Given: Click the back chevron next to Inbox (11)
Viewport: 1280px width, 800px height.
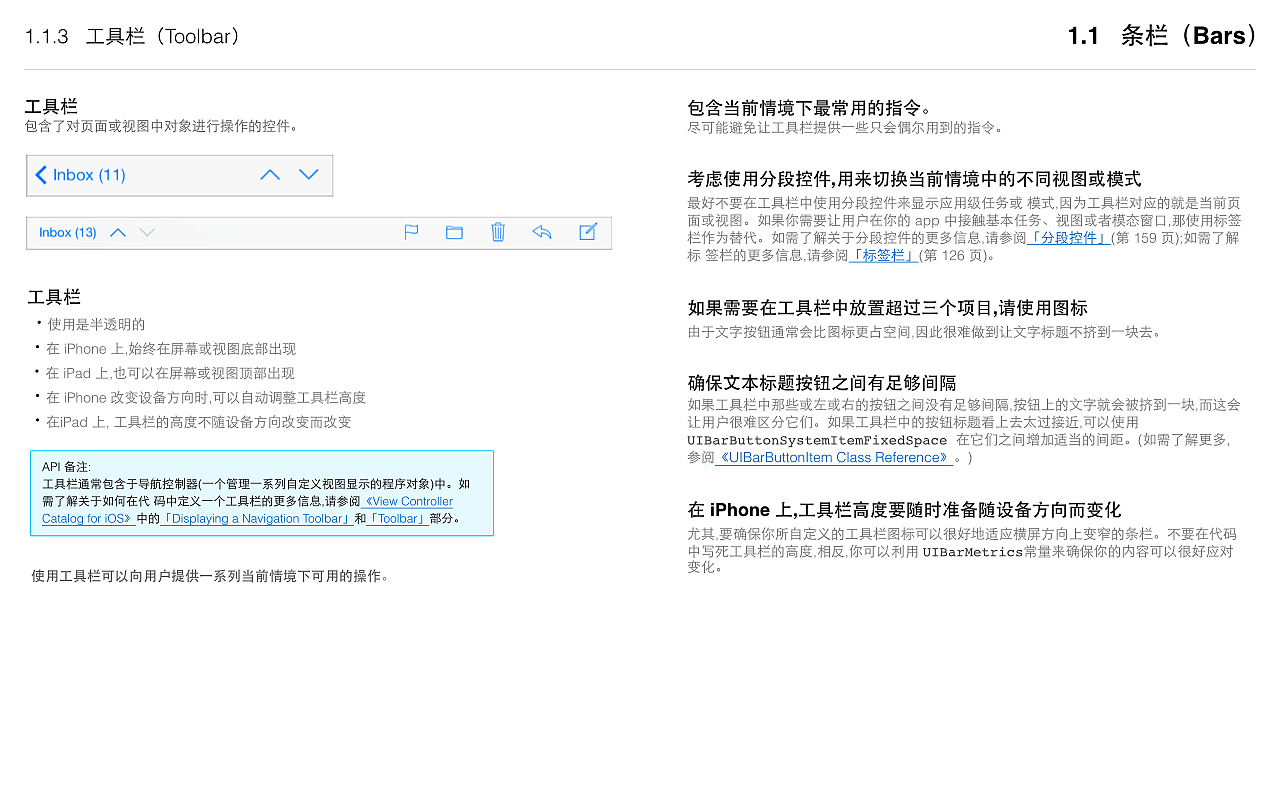Looking at the screenshot, I should click(x=40, y=175).
